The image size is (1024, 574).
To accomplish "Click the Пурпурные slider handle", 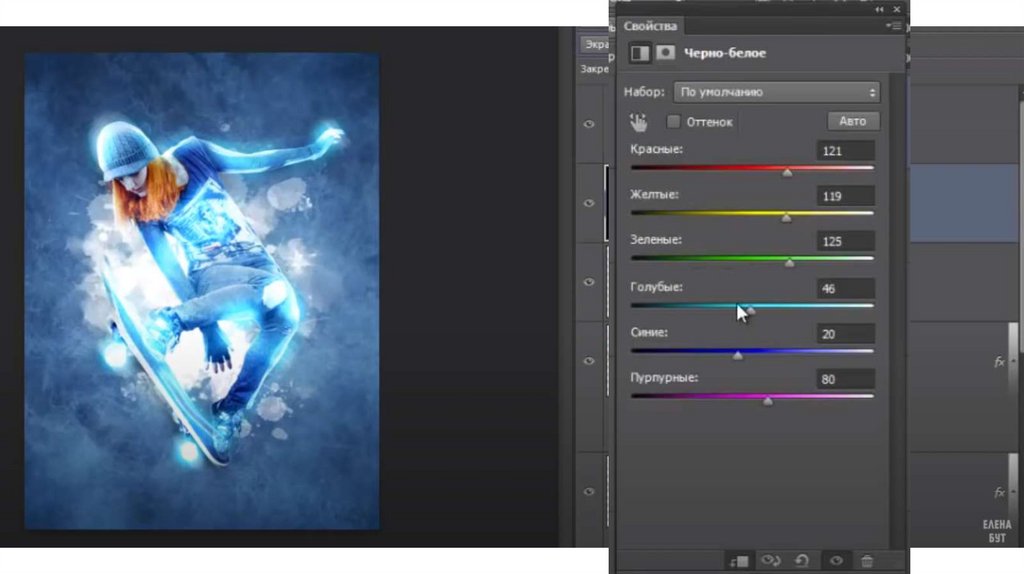I will 768,400.
